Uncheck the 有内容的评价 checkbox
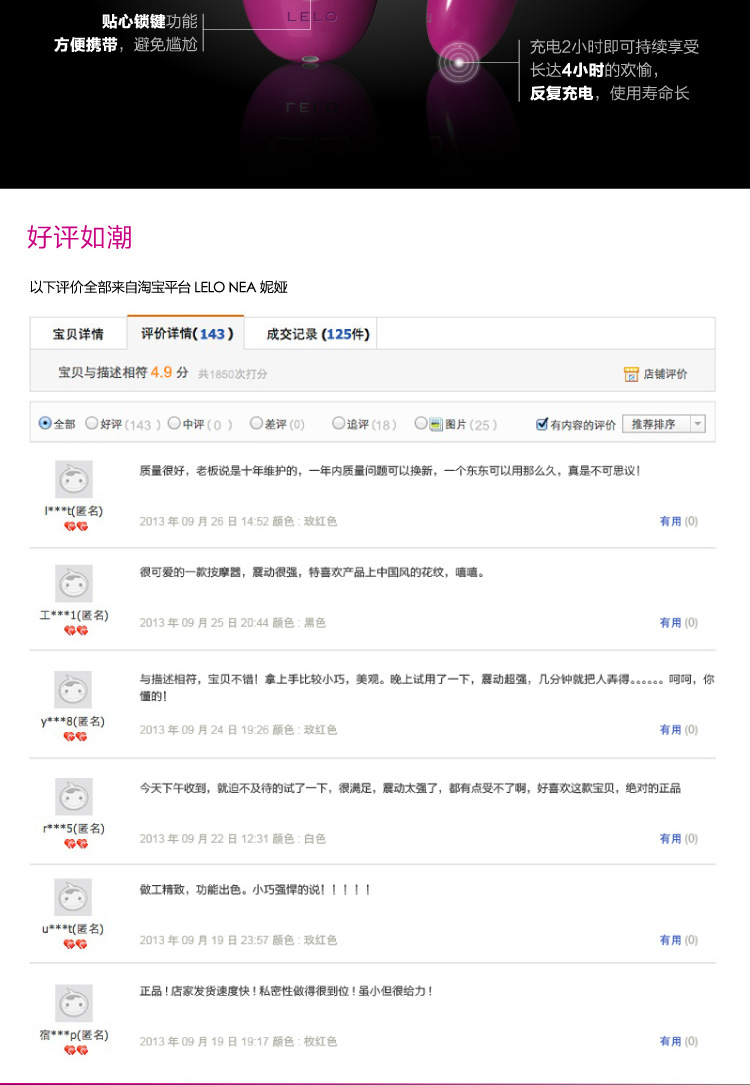 (x=542, y=424)
